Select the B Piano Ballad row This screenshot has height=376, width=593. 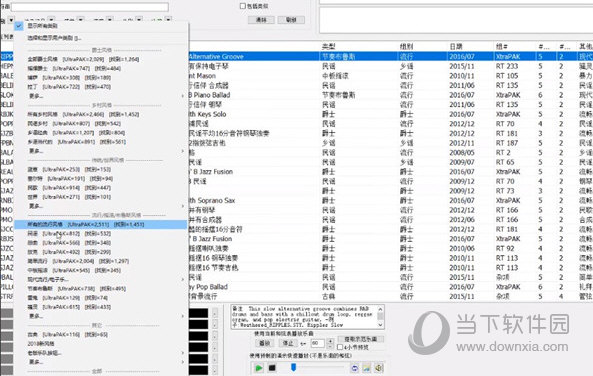tap(390, 95)
